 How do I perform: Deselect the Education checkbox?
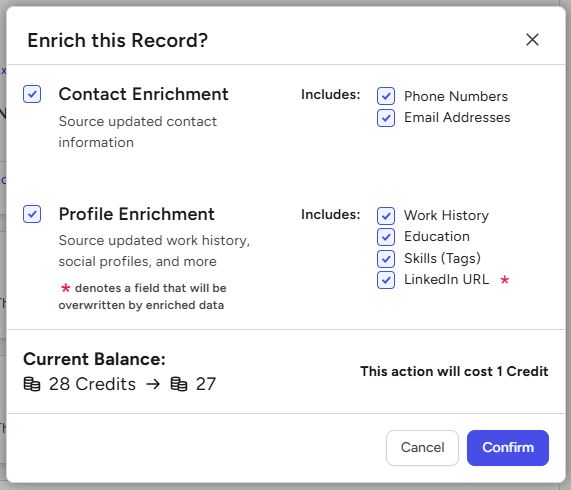[x=386, y=237]
